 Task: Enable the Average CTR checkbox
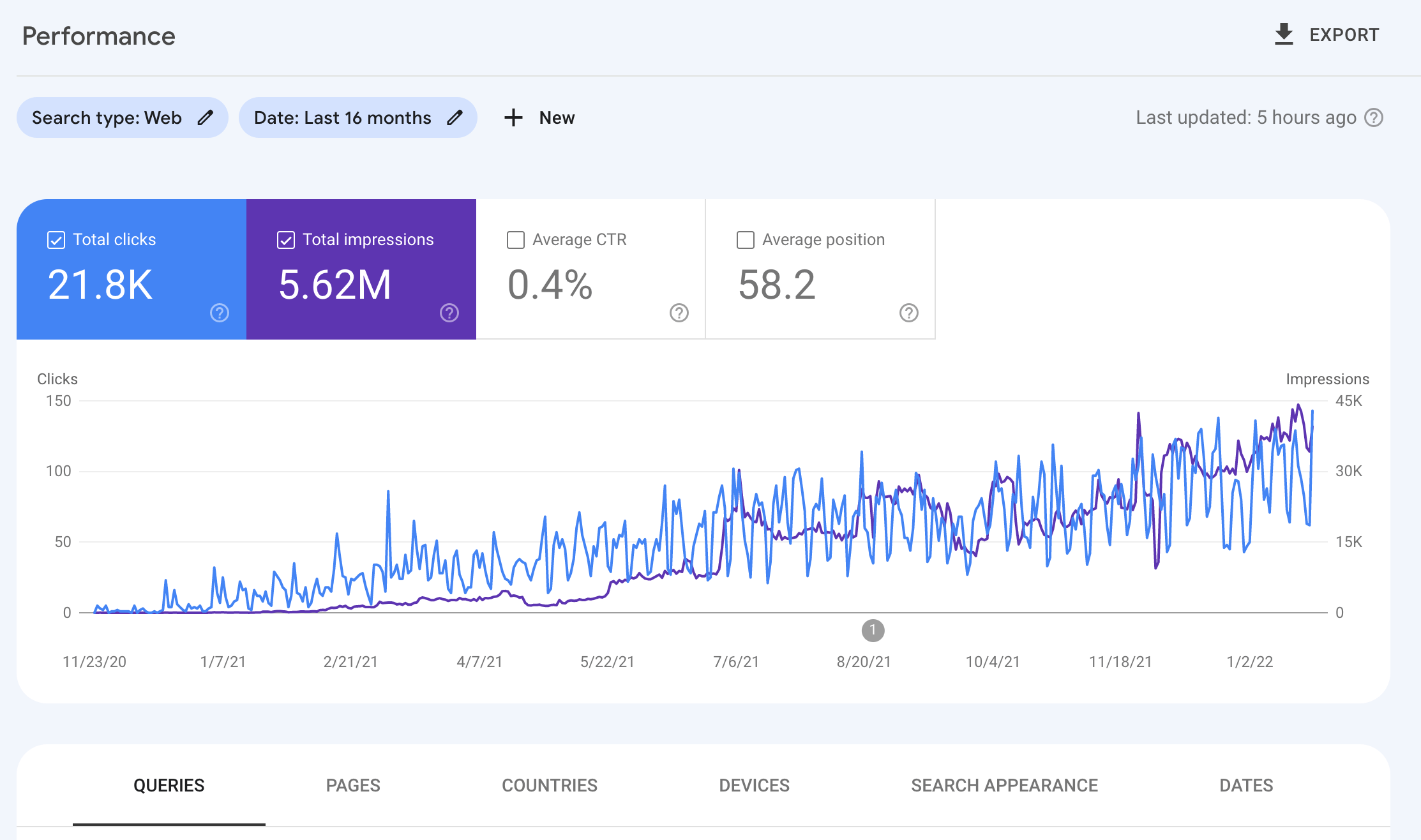tap(515, 239)
